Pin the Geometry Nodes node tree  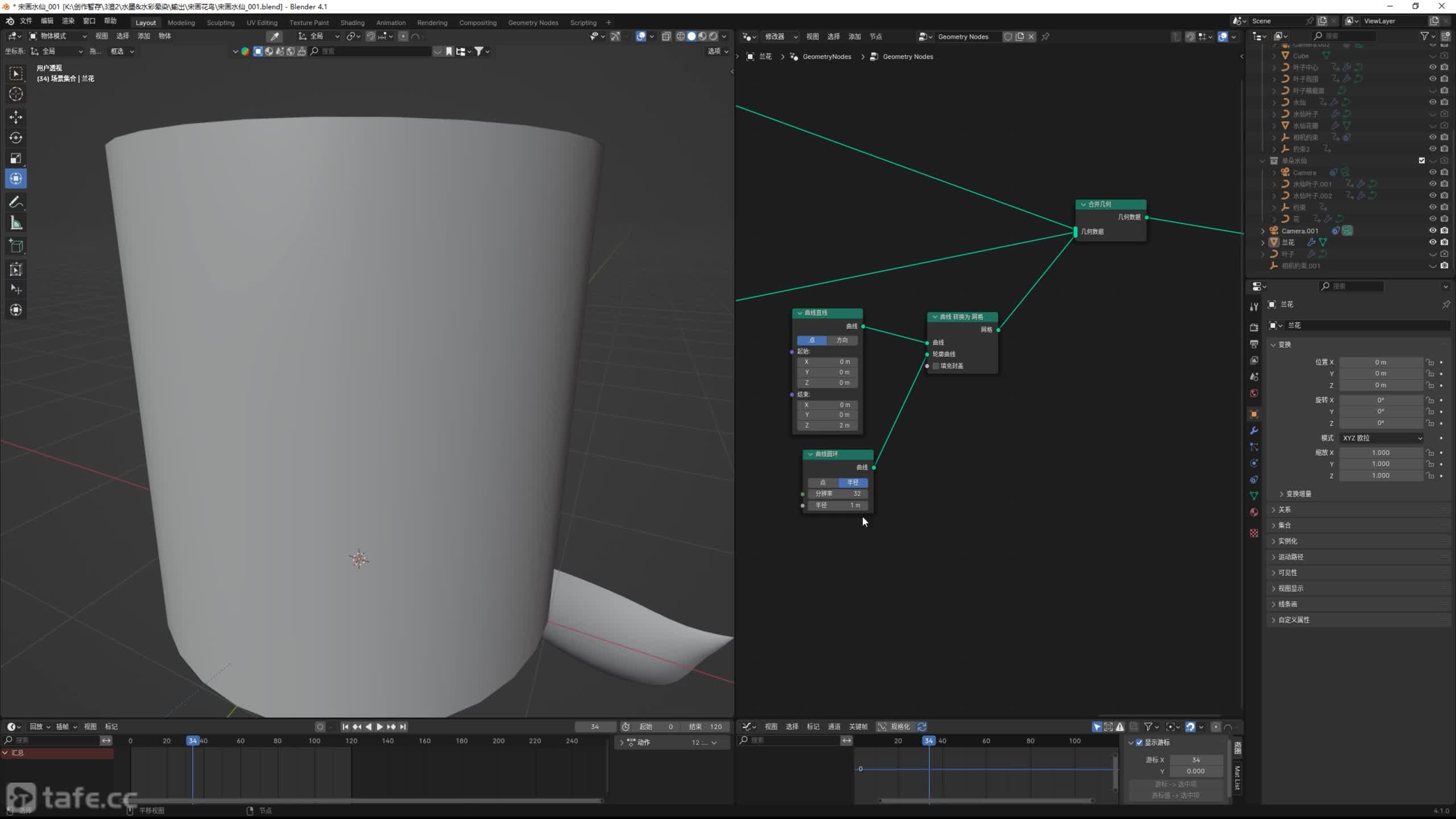pos(1045,36)
